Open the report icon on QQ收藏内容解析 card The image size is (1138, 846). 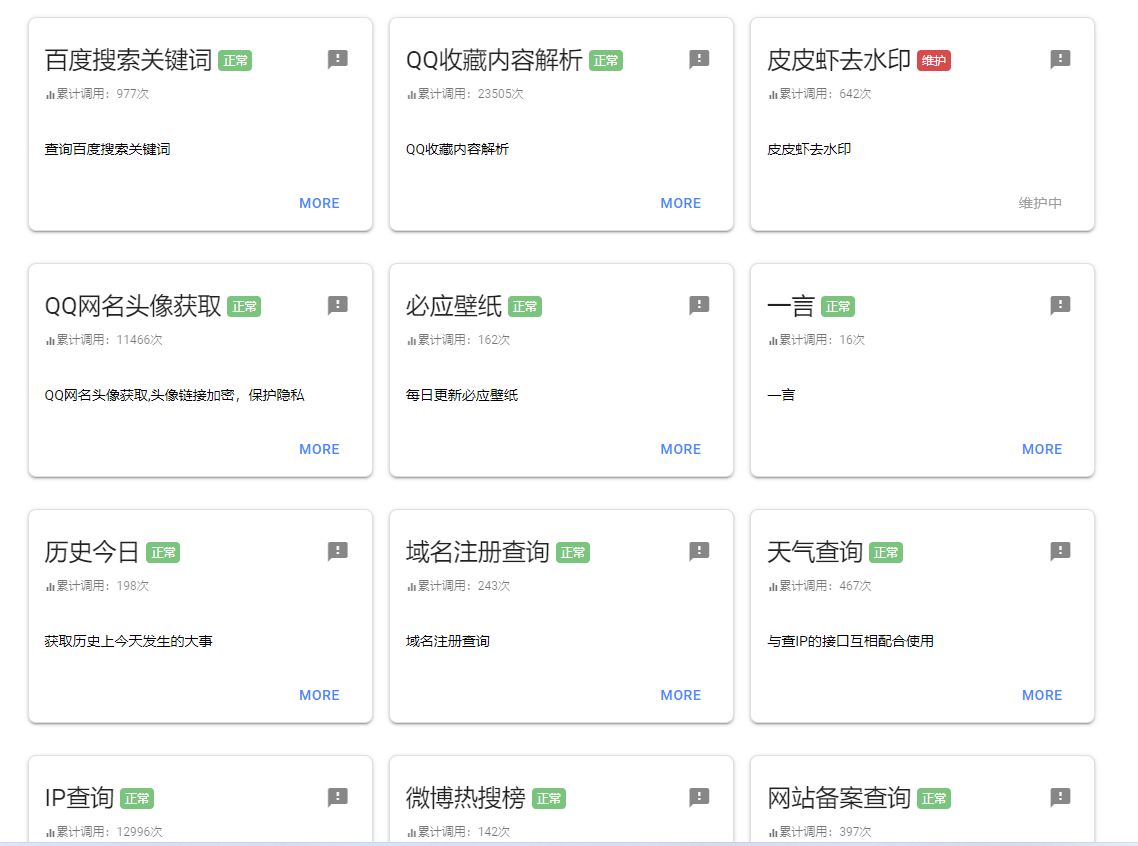699,59
